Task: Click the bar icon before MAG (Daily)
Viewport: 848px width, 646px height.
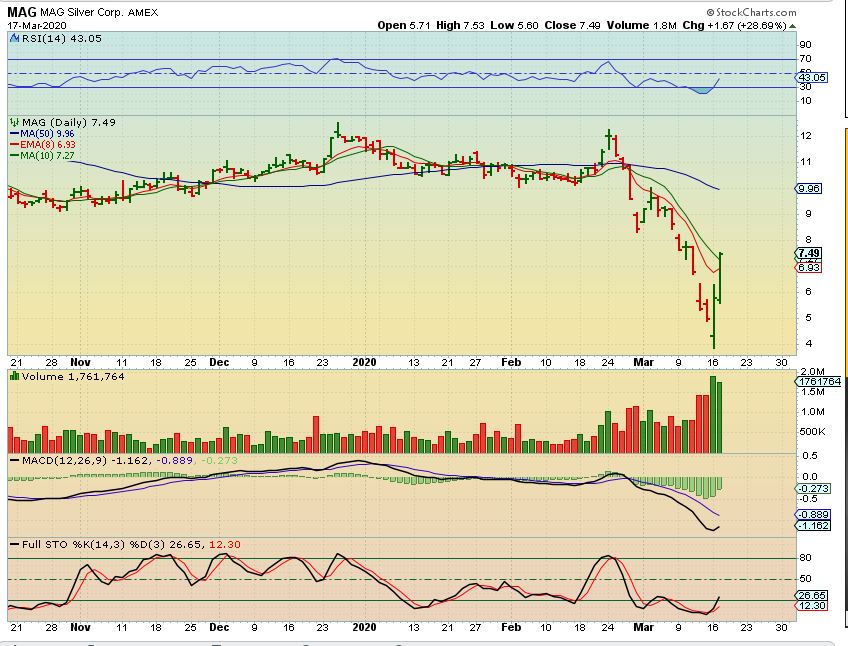Action: pos(15,122)
